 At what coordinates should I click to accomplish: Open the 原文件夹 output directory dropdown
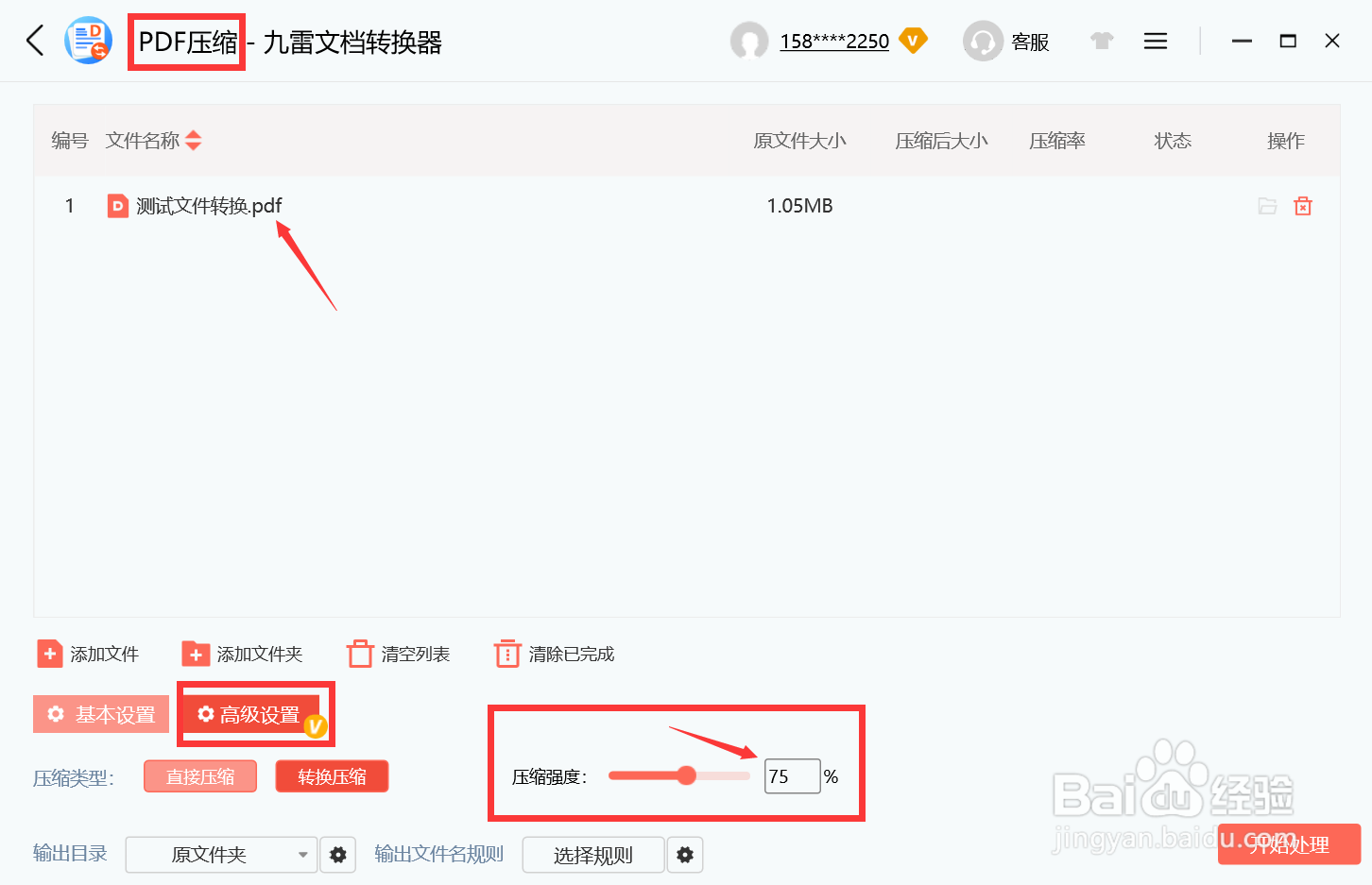click(x=221, y=855)
